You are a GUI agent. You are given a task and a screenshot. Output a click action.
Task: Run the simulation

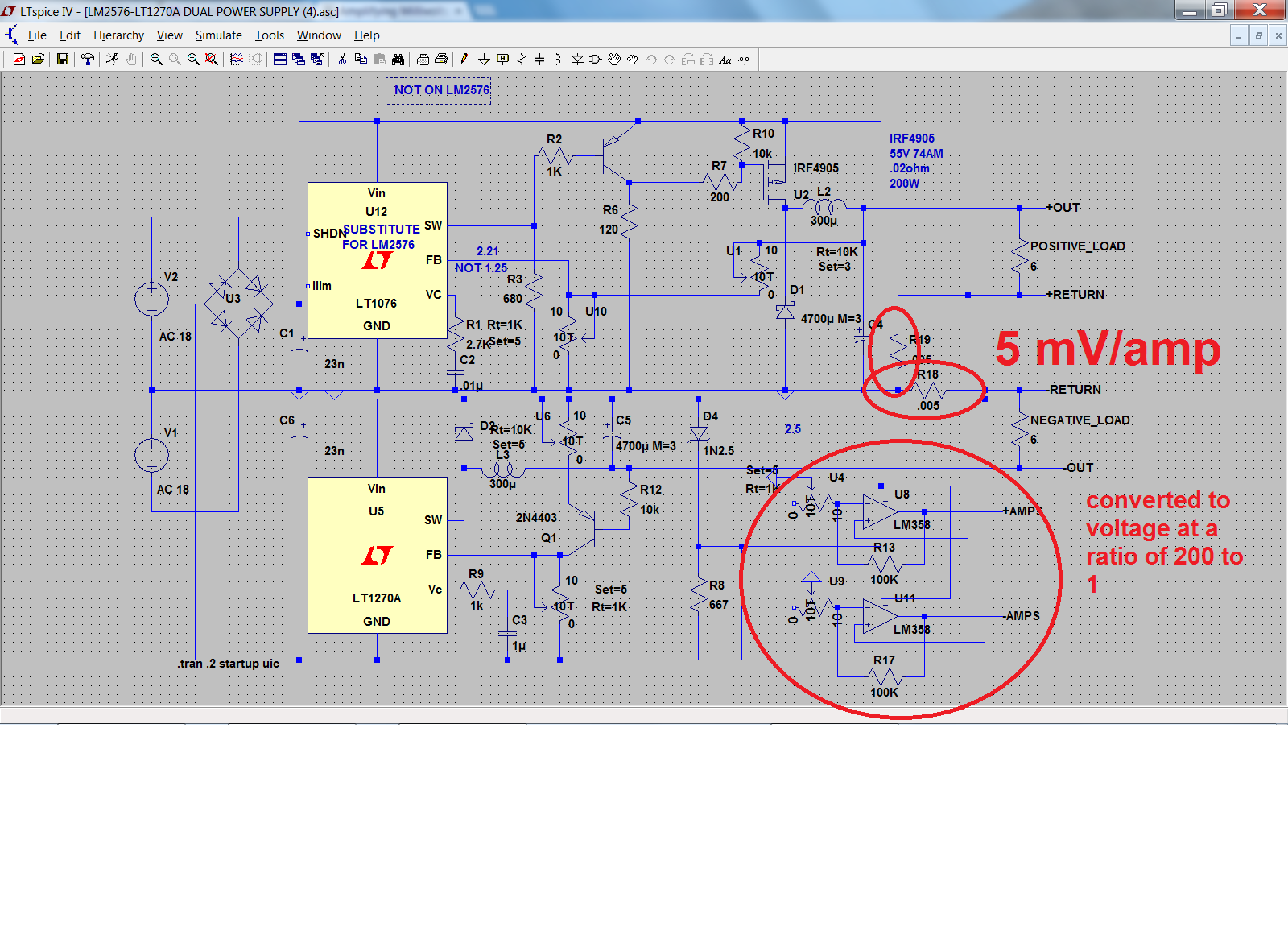click(x=112, y=59)
